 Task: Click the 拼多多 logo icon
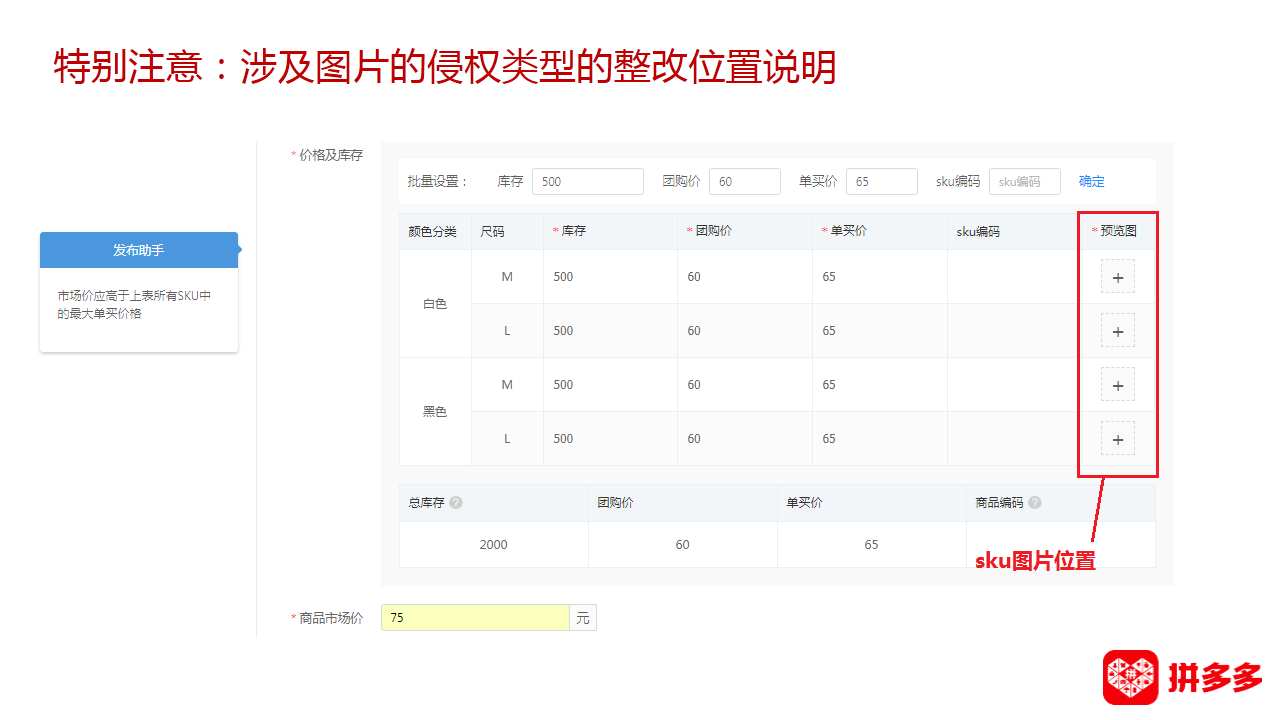[1131, 677]
